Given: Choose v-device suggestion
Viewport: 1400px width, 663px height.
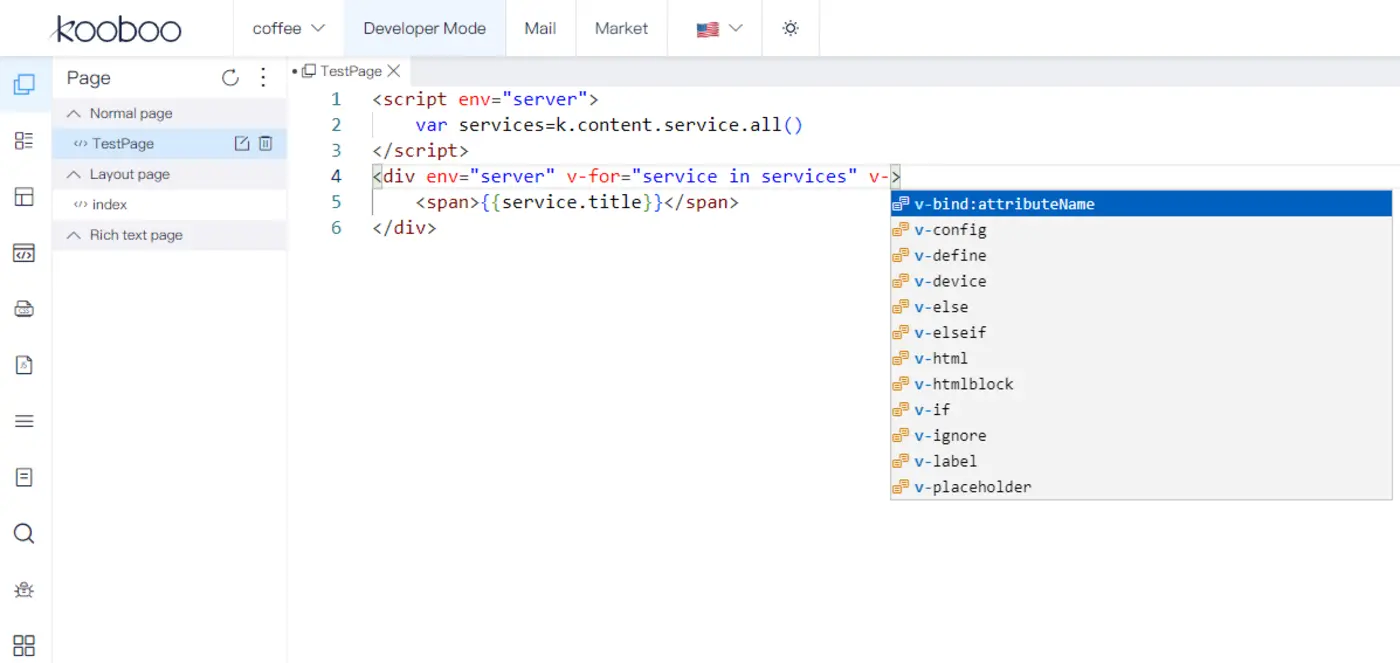Looking at the screenshot, I should point(1141,281).
